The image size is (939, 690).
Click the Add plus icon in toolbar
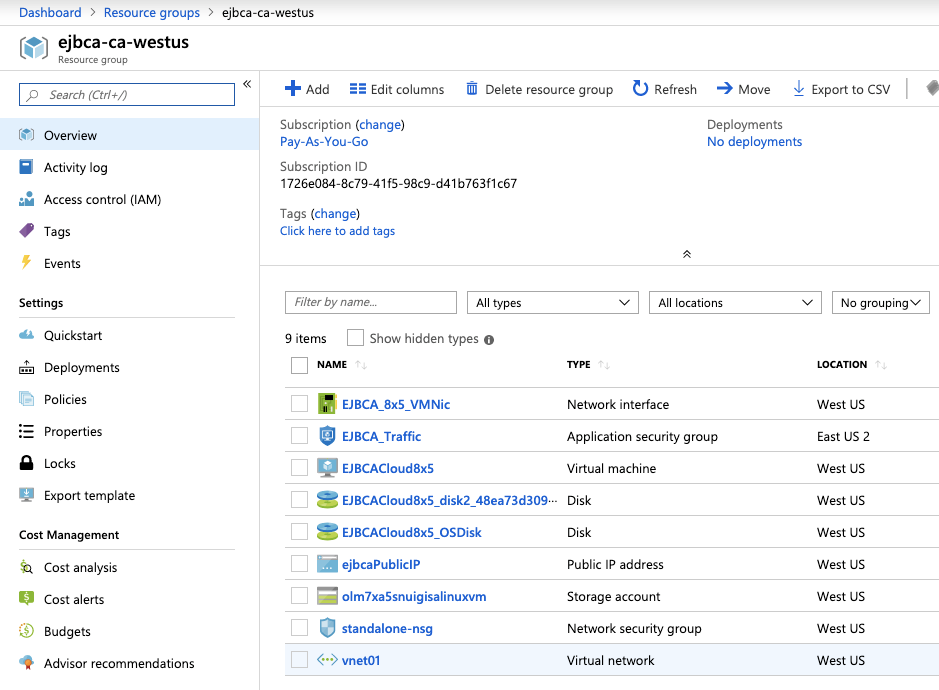tap(293, 89)
